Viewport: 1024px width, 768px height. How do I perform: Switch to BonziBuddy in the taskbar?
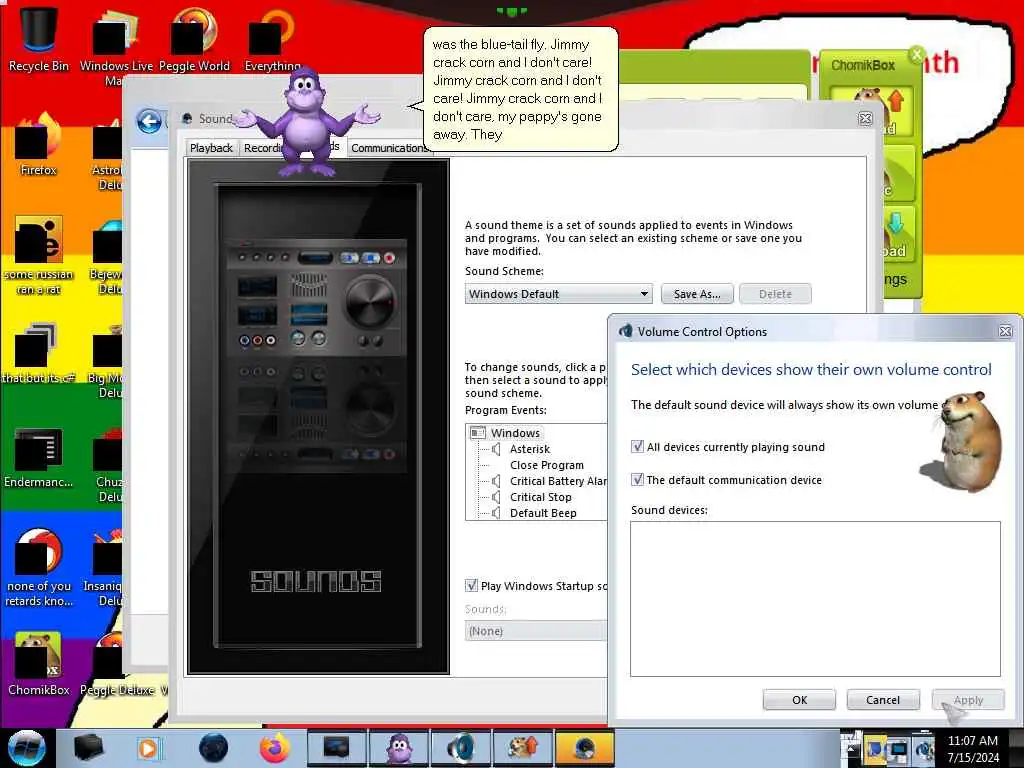[x=398, y=748]
